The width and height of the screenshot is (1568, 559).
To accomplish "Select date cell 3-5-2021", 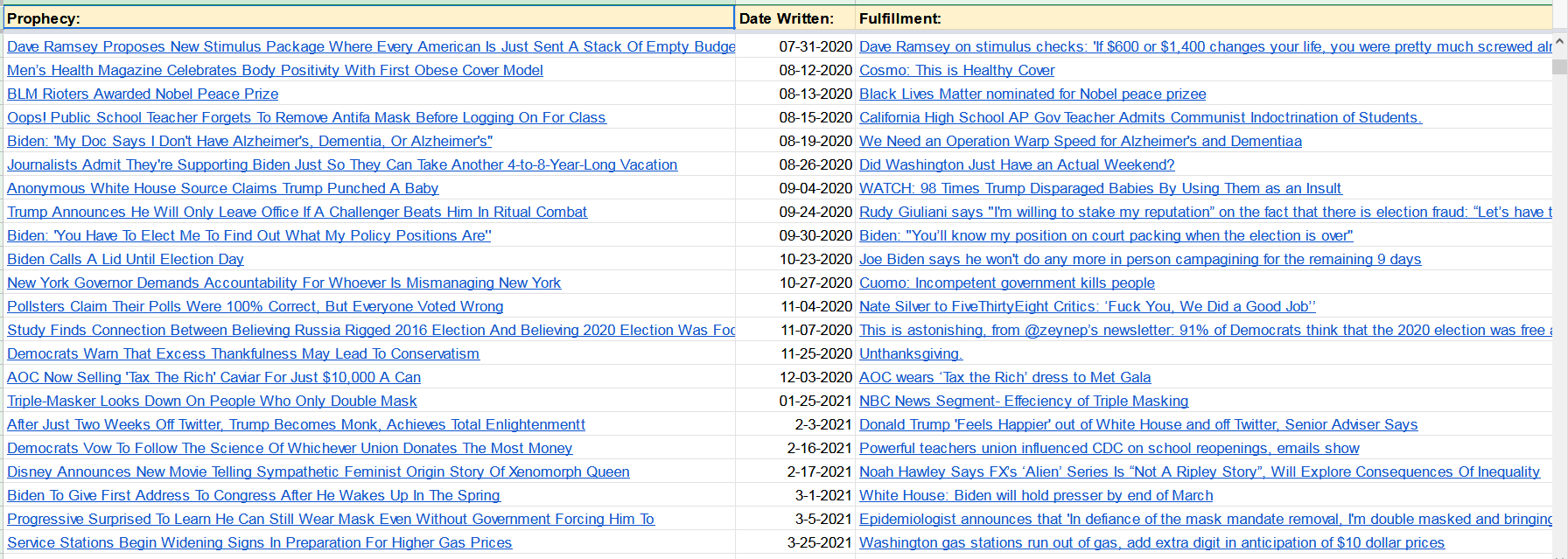I will [x=794, y=520].
